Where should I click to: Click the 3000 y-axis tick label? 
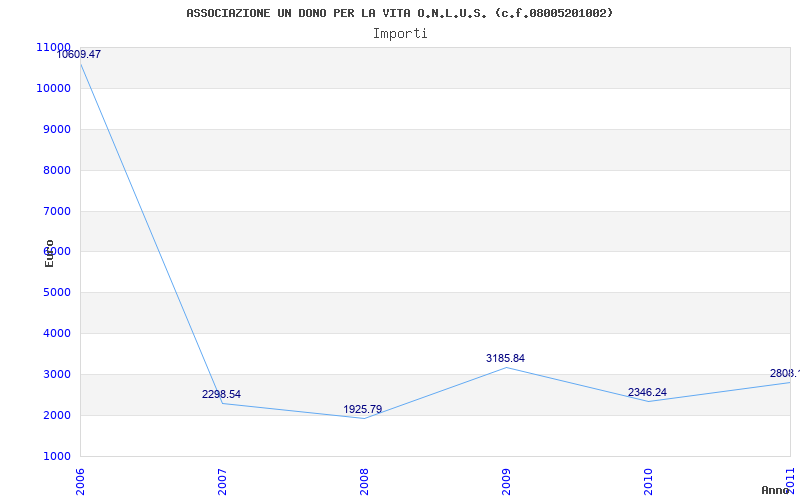(x=56, y=374)
